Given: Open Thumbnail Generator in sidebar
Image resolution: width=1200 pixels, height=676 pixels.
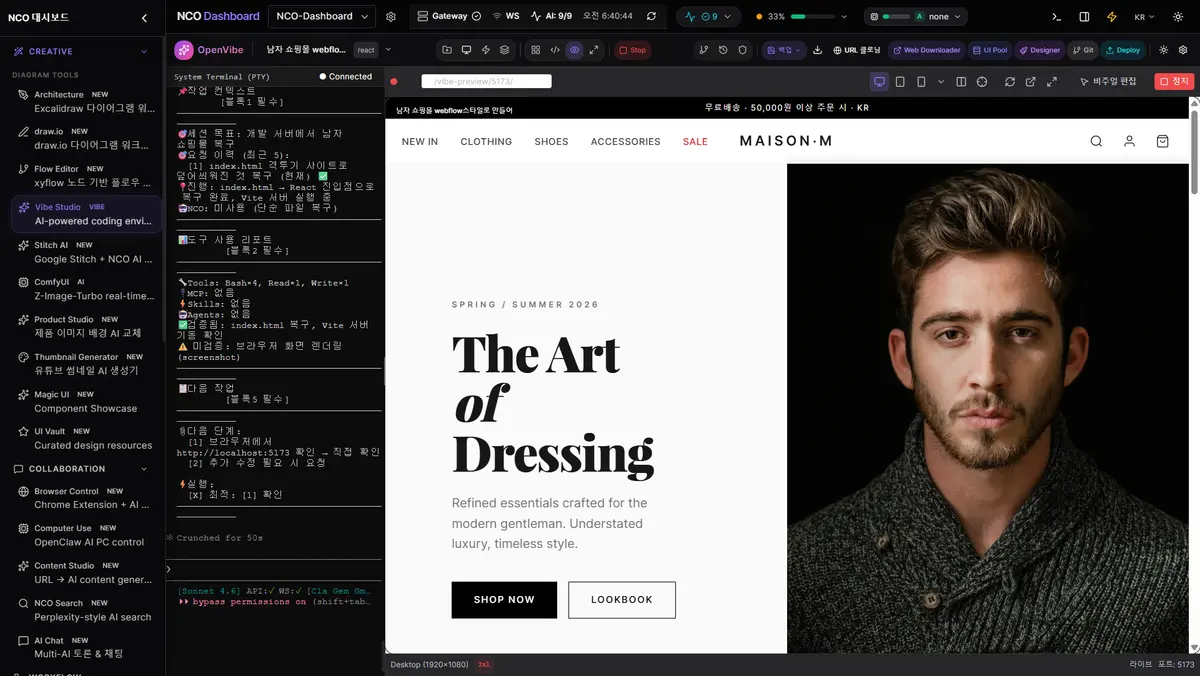Looking at the screenshot, I should (85, 363).
